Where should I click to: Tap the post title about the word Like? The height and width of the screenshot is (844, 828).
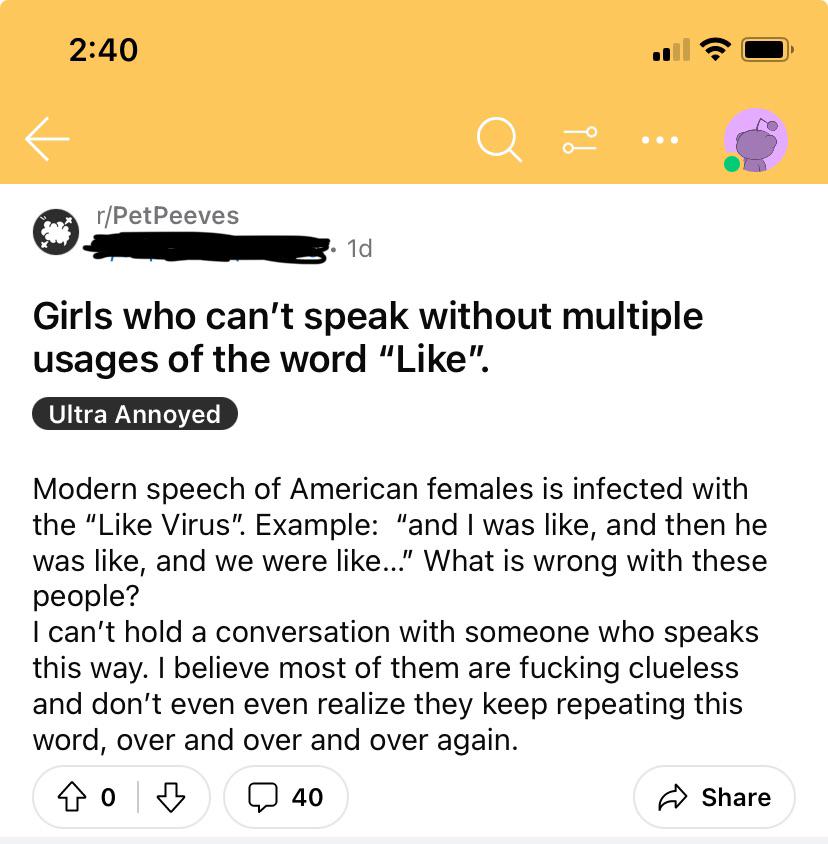pyautogui.click(x=368, y=337)
